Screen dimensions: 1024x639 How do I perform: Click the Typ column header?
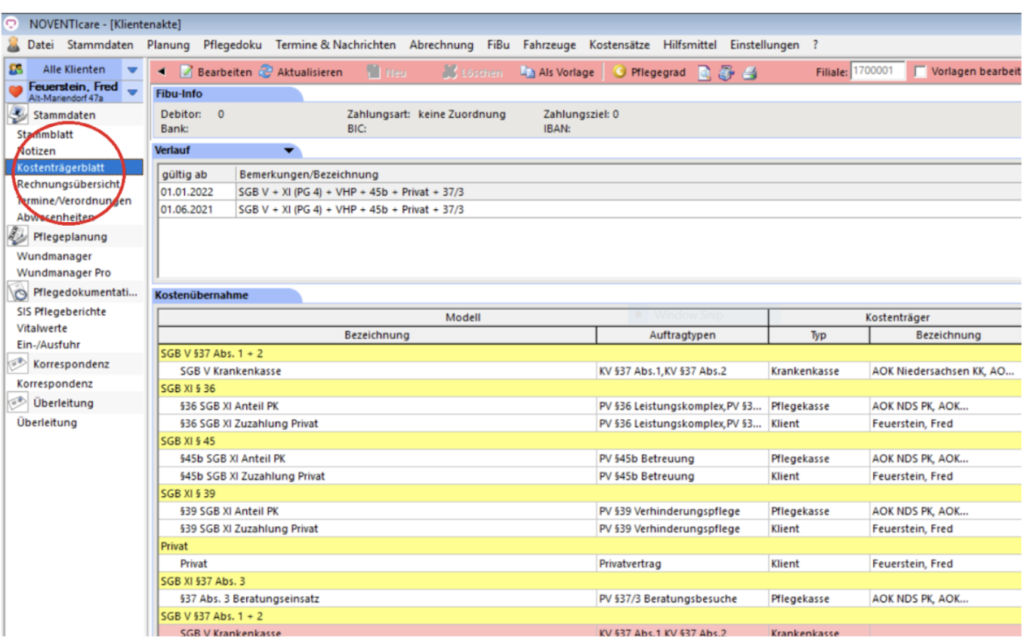[x=819, y=335]
